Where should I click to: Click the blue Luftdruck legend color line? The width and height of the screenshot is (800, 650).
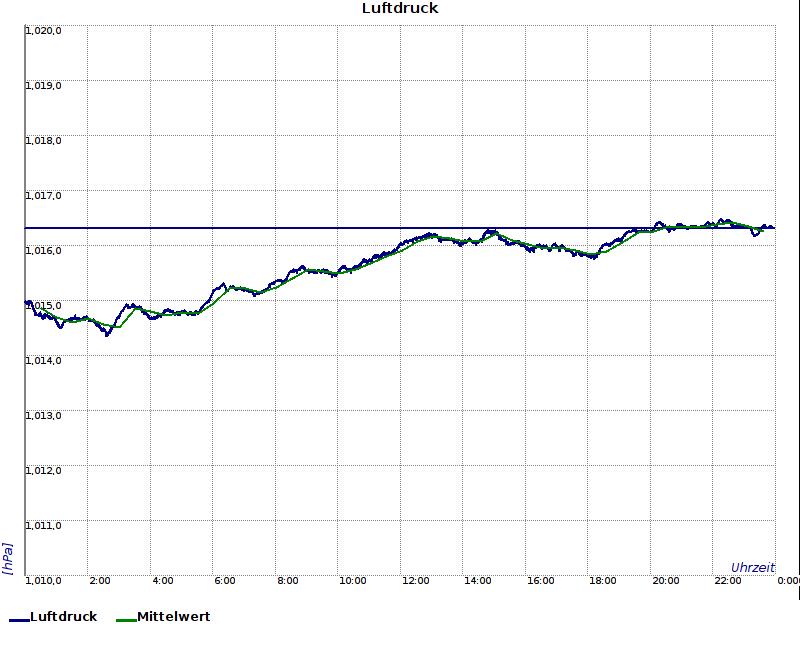point(19,620)
